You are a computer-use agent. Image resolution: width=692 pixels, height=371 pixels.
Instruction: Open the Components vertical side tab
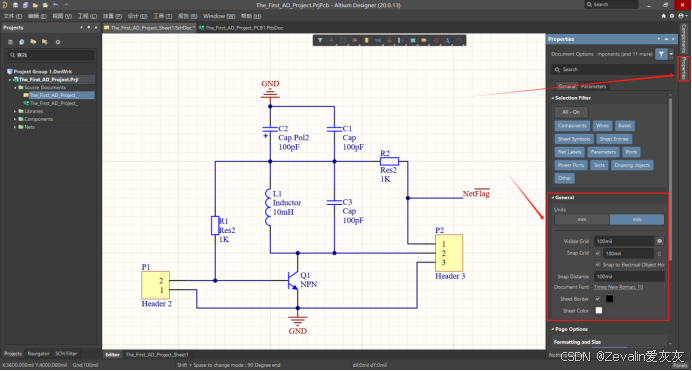(x=684, y=38)
